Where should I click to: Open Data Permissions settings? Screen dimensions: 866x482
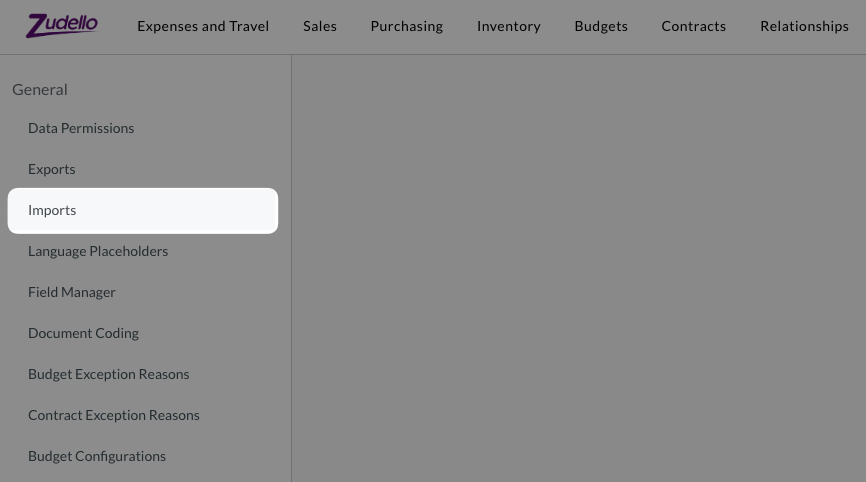pos(81,128)
